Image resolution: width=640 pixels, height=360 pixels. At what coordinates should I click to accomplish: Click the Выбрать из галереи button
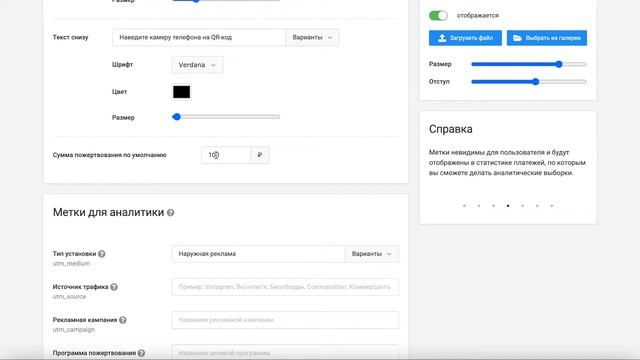(547, 38)
